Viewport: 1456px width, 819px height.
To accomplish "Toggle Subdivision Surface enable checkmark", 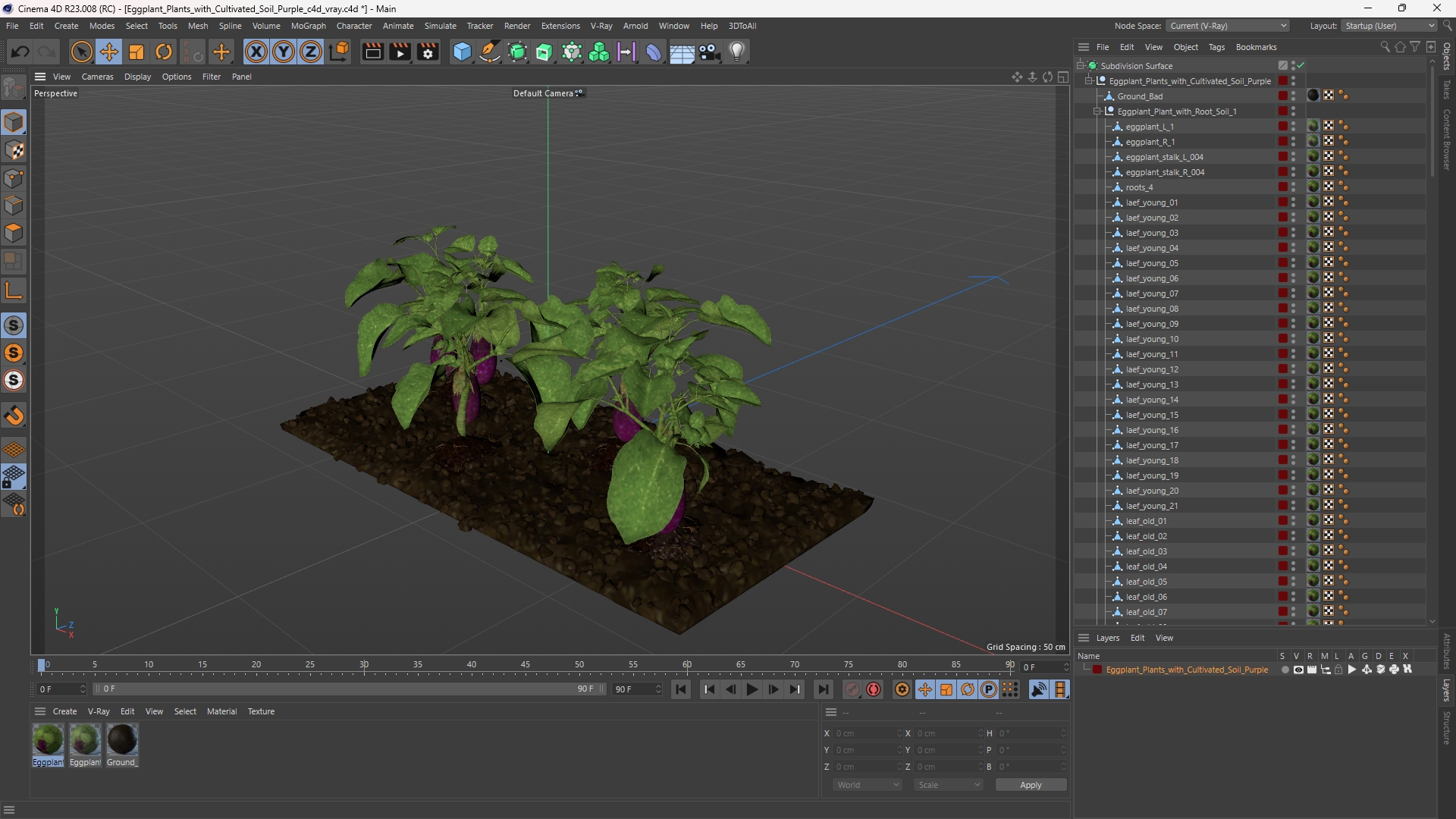I will 1301,65.
